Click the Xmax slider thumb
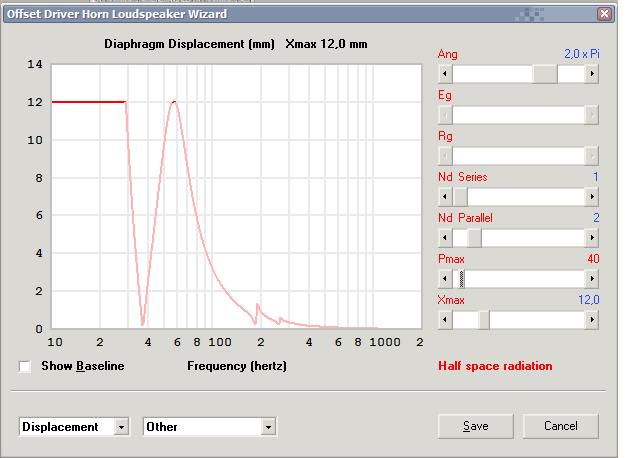Image resolution: width=640 pixels, height=458 pixels. click(x=484, y=320)
